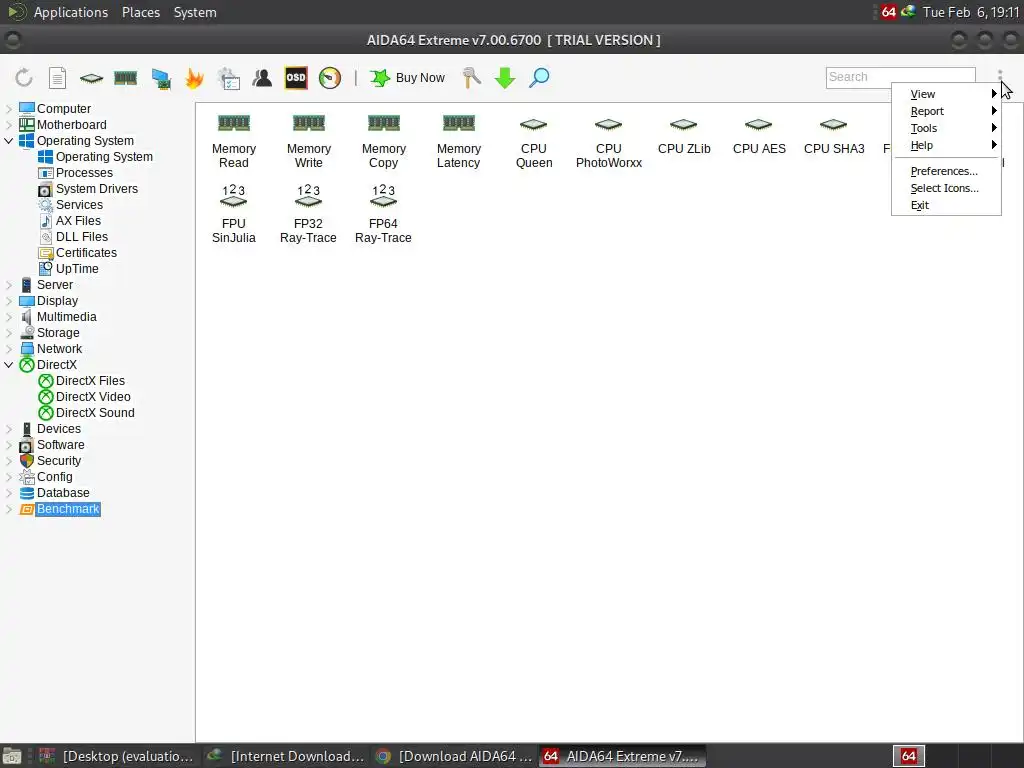Viewport: 1024px width, 768px height.
Task: Click the monitor diagnostics toolbar icon
Action: [161, 78]
